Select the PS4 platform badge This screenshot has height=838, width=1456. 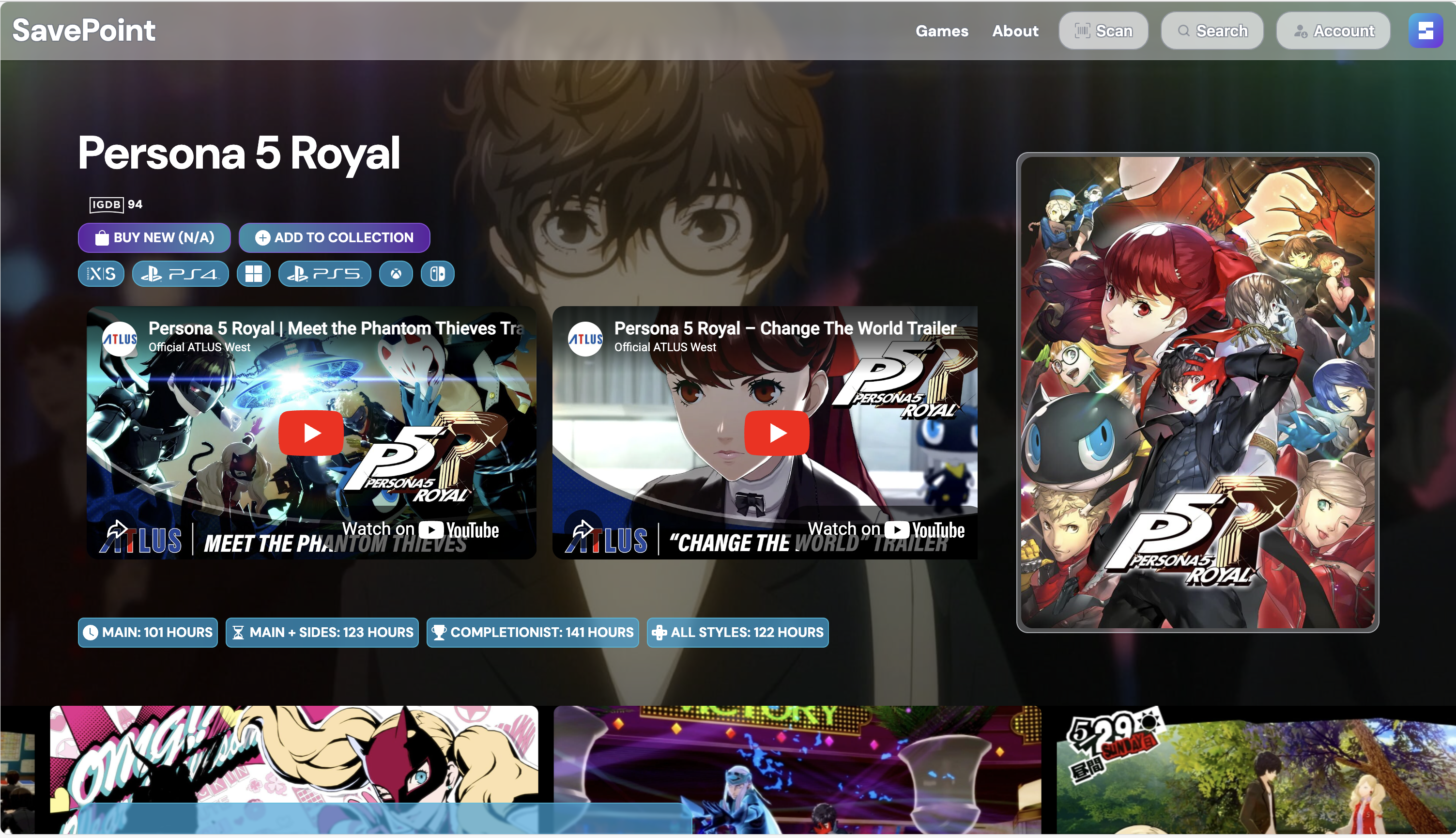click(x=180, y=273)
